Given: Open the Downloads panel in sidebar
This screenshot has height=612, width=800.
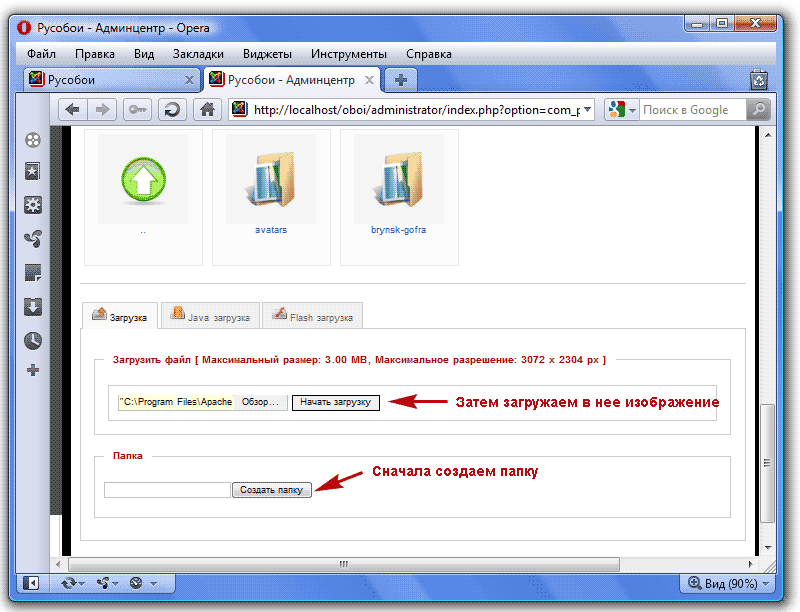Looking at the screenshot, I should [33, 307].
